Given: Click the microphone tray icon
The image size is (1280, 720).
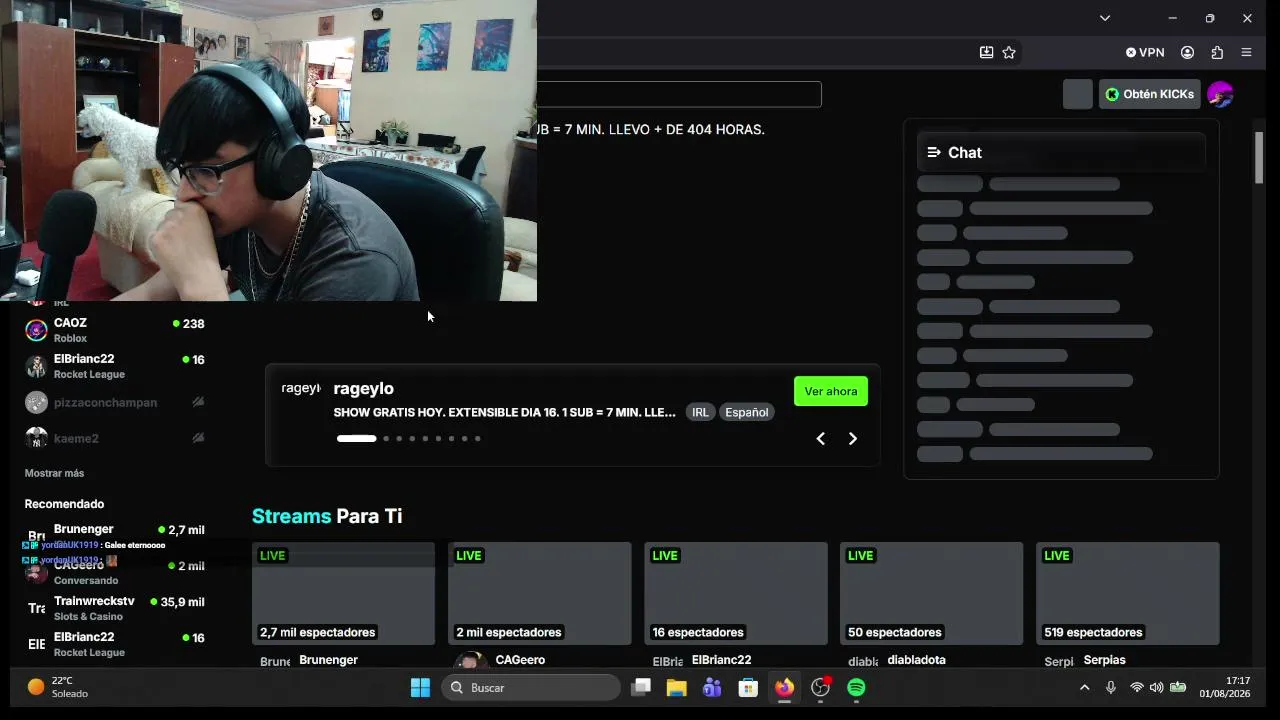Looking at the screenshot, I should 1110,687.
